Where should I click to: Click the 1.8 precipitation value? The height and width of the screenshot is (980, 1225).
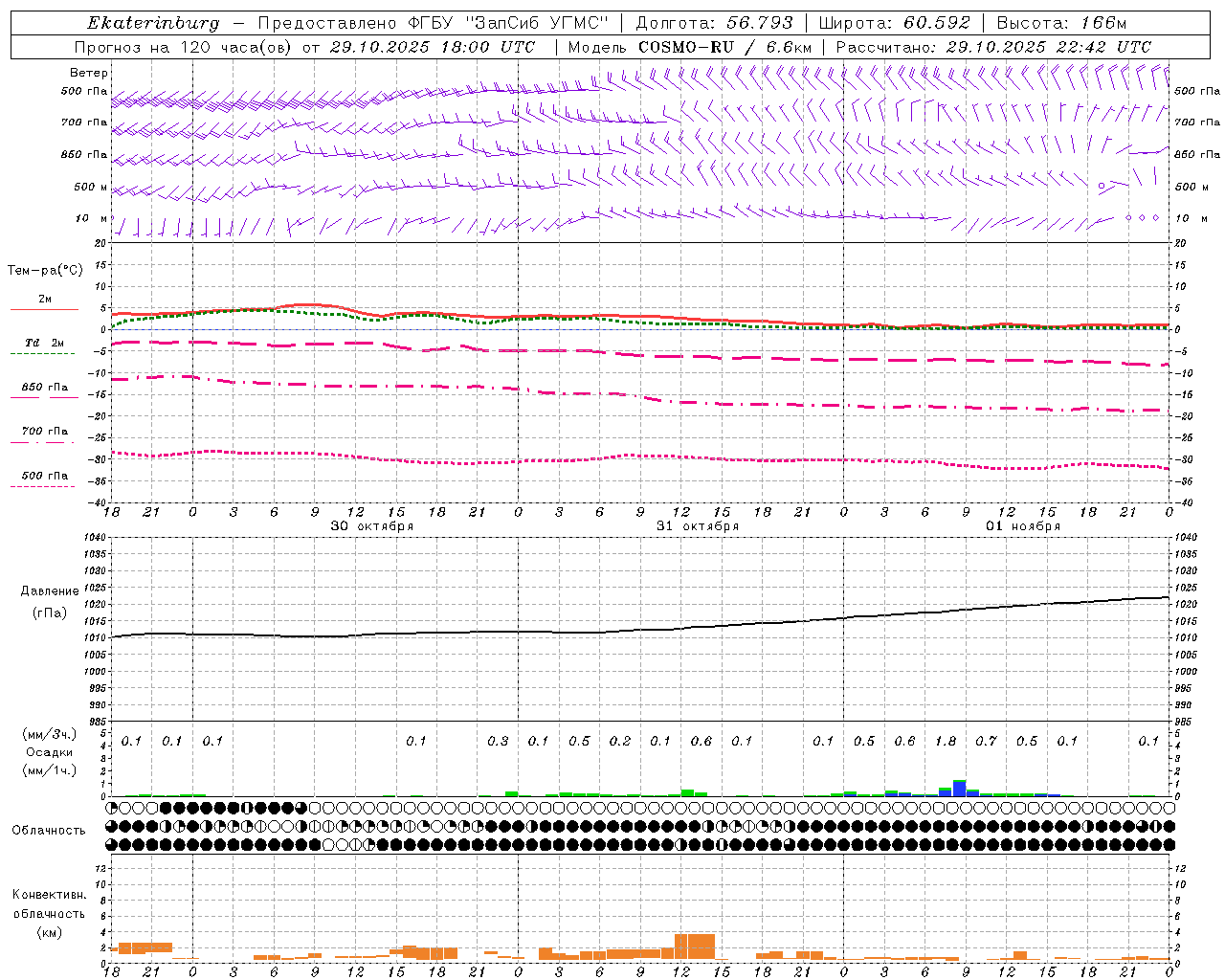946,741
